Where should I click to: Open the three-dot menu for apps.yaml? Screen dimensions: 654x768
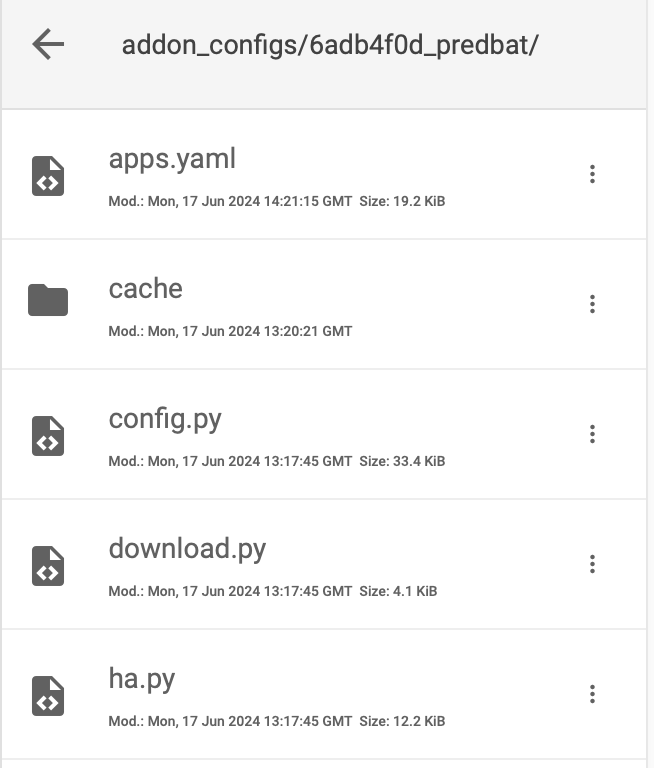point(592,174)
